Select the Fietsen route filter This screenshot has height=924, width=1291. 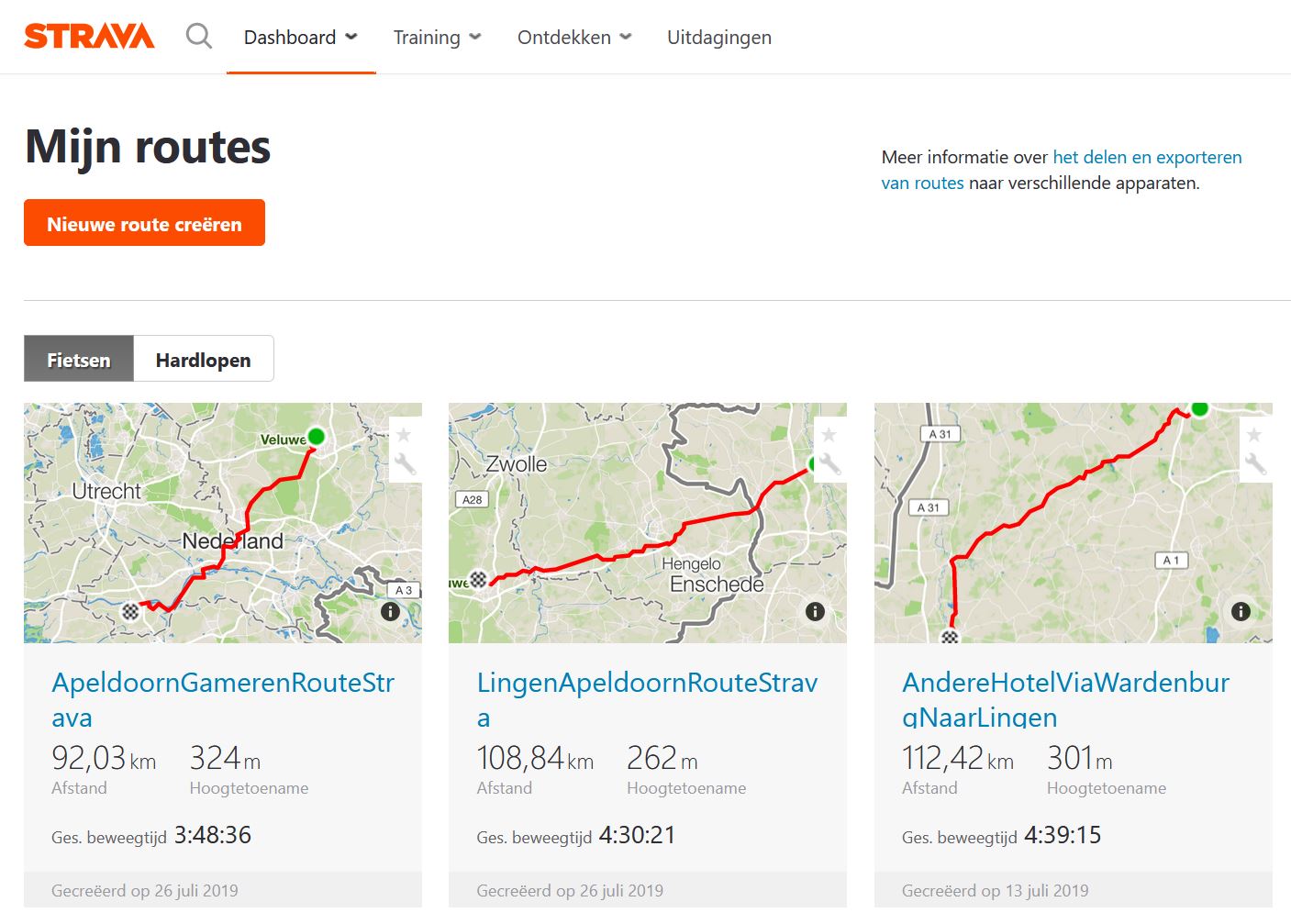[79, 359]
